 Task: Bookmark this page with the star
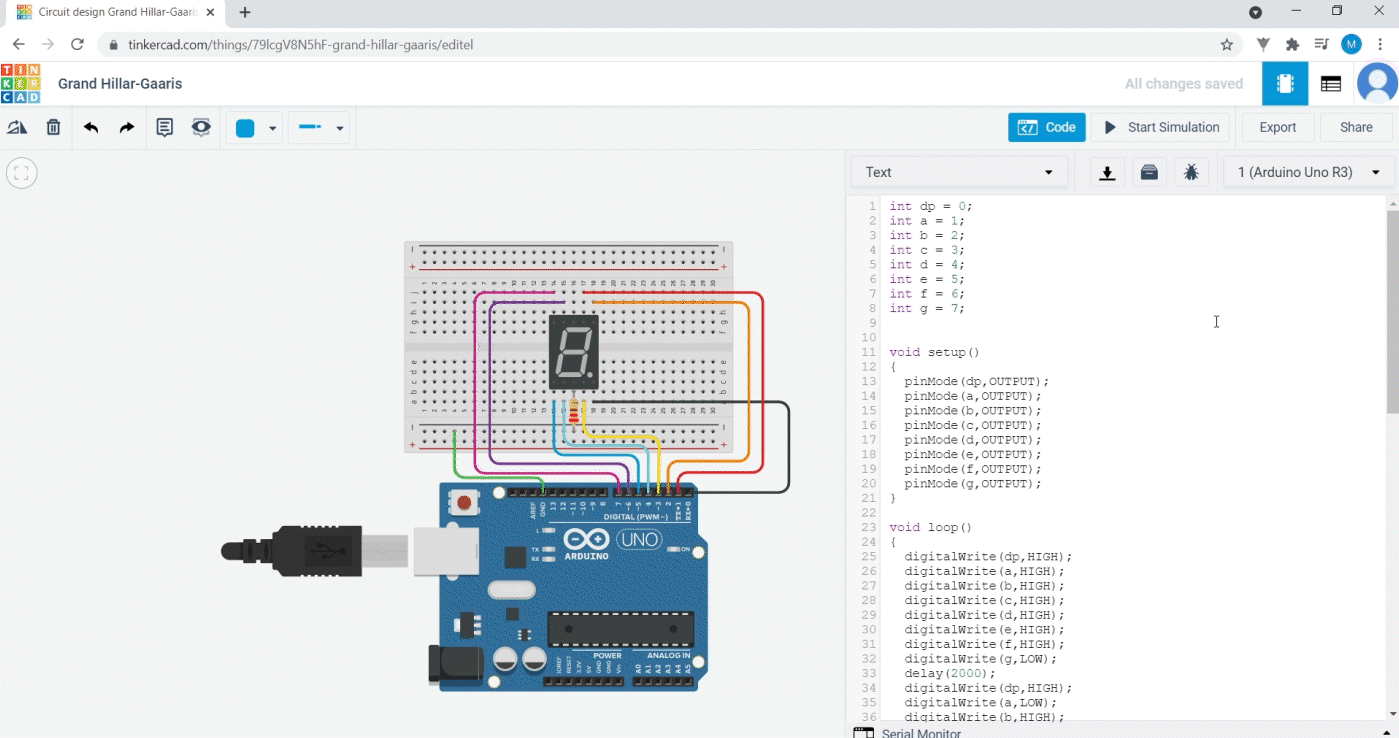(x=1227, y=45)
